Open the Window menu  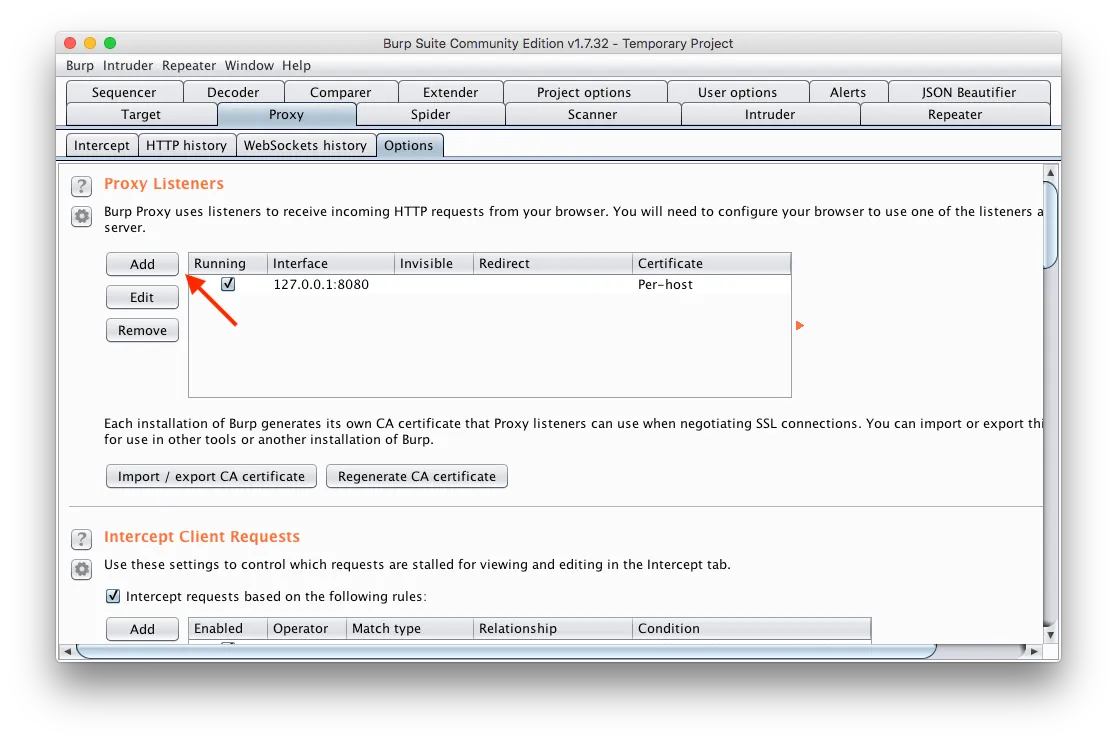tap(249, 66)
